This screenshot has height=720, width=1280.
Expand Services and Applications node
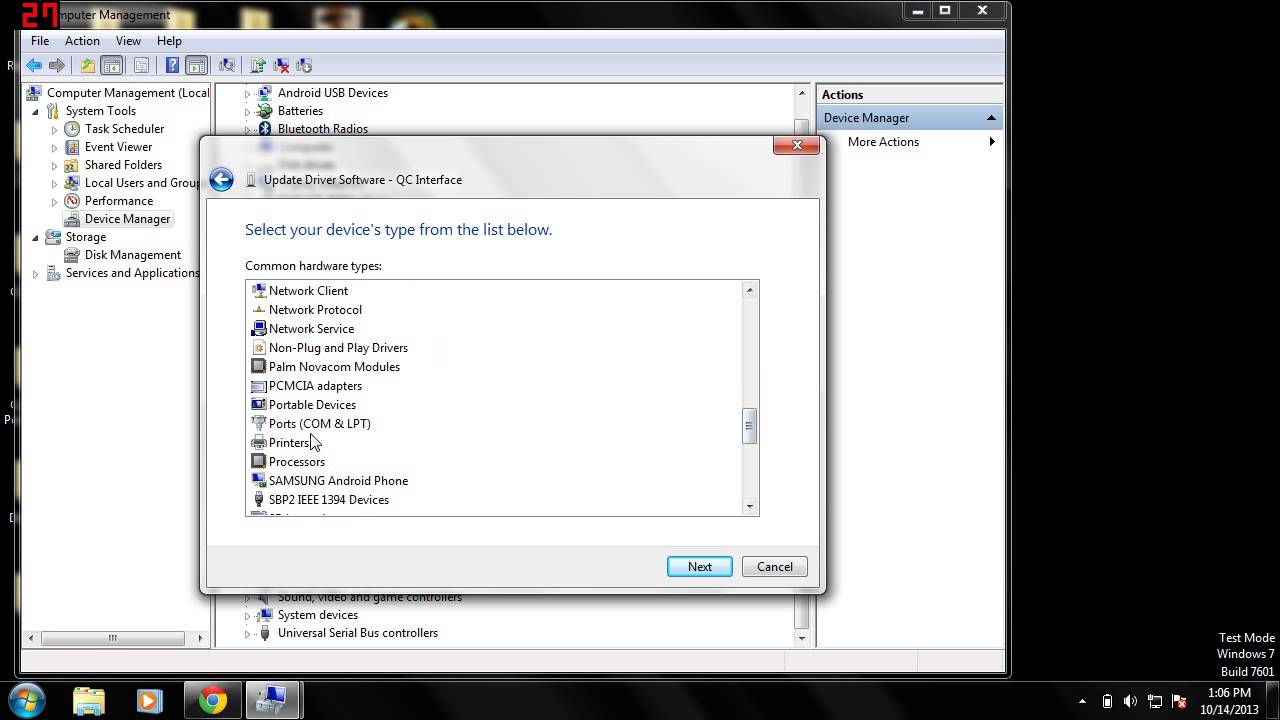point(36,274)
